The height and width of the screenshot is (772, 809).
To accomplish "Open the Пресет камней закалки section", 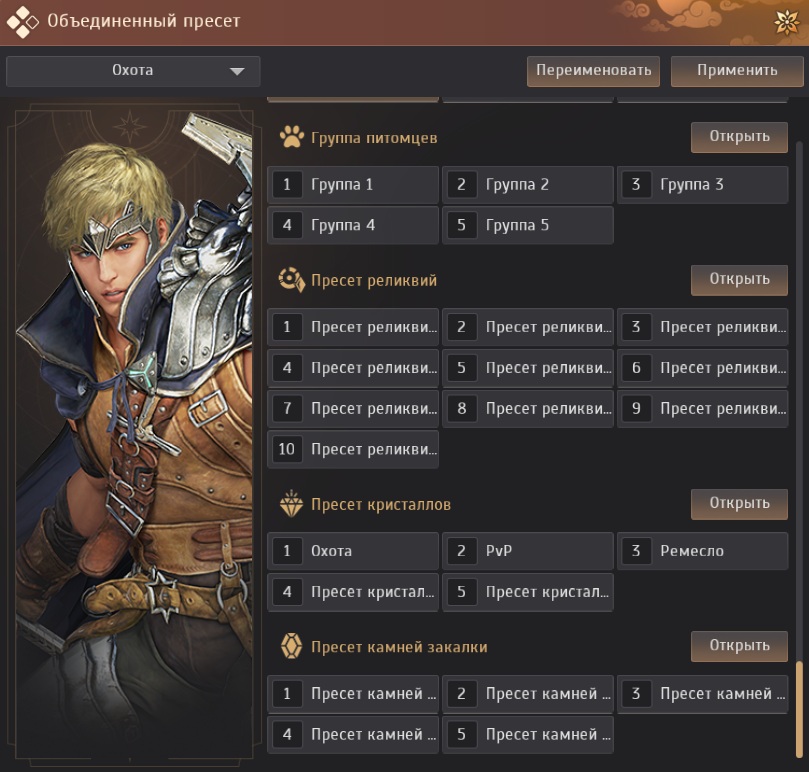I will click(739, 646).
